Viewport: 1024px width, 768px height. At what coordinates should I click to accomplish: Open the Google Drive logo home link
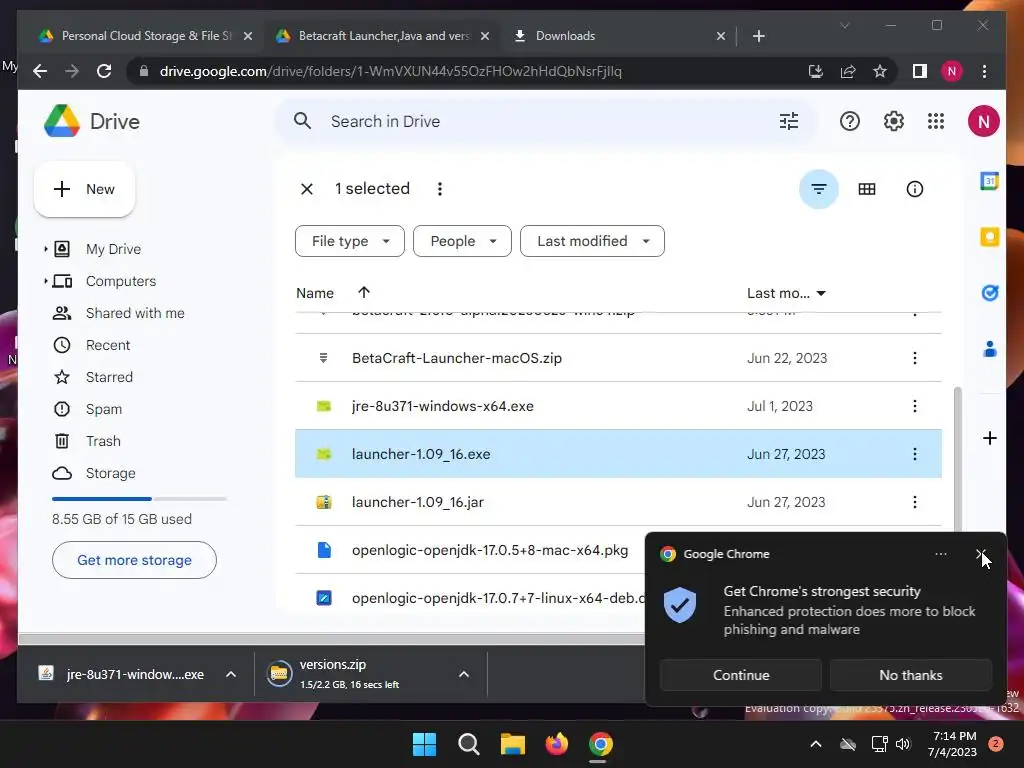pyautogui.click(x=91, y=121)
